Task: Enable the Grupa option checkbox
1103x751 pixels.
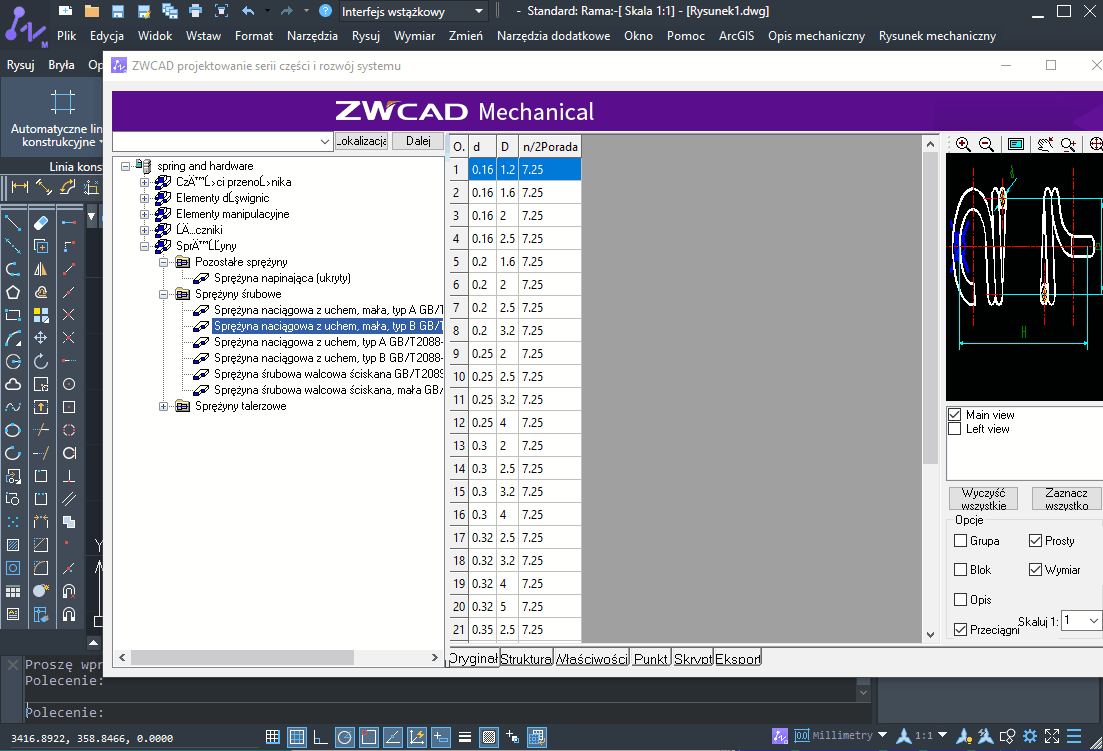Action: click(x=960, y=541)
